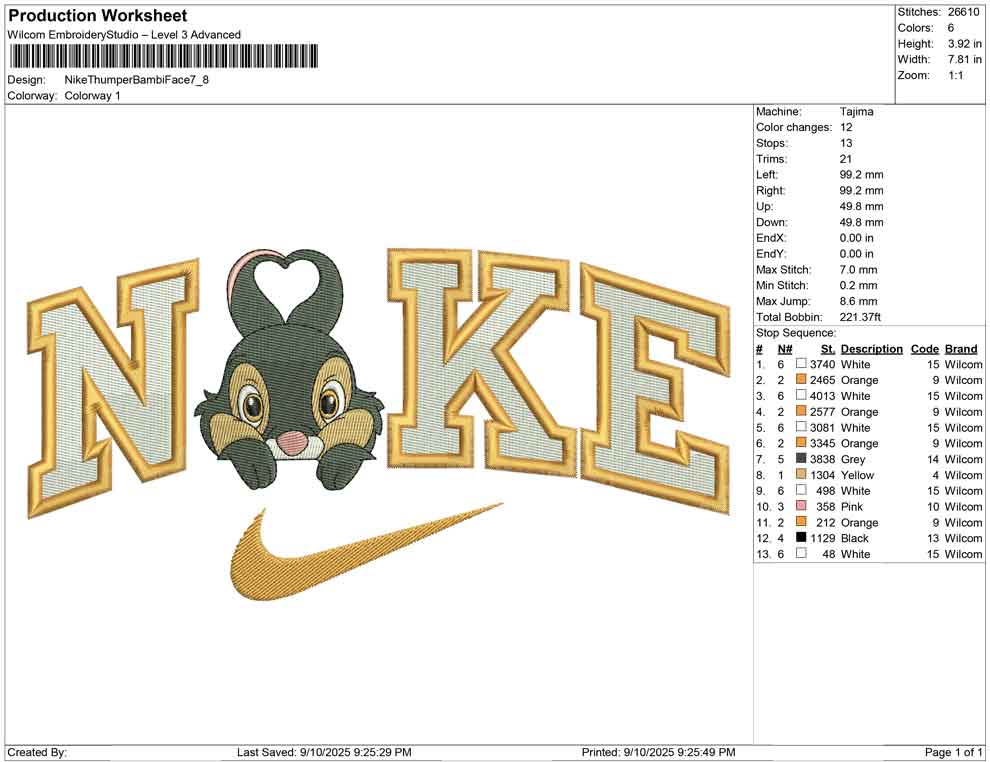Click 'Grey' description in stop row 7

tap(853, 459)
